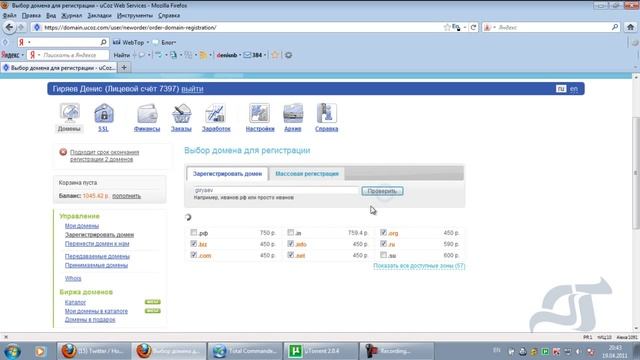Switch to Recording taskbar window
This screenshot has width=640, height=360.
(396, 351)
